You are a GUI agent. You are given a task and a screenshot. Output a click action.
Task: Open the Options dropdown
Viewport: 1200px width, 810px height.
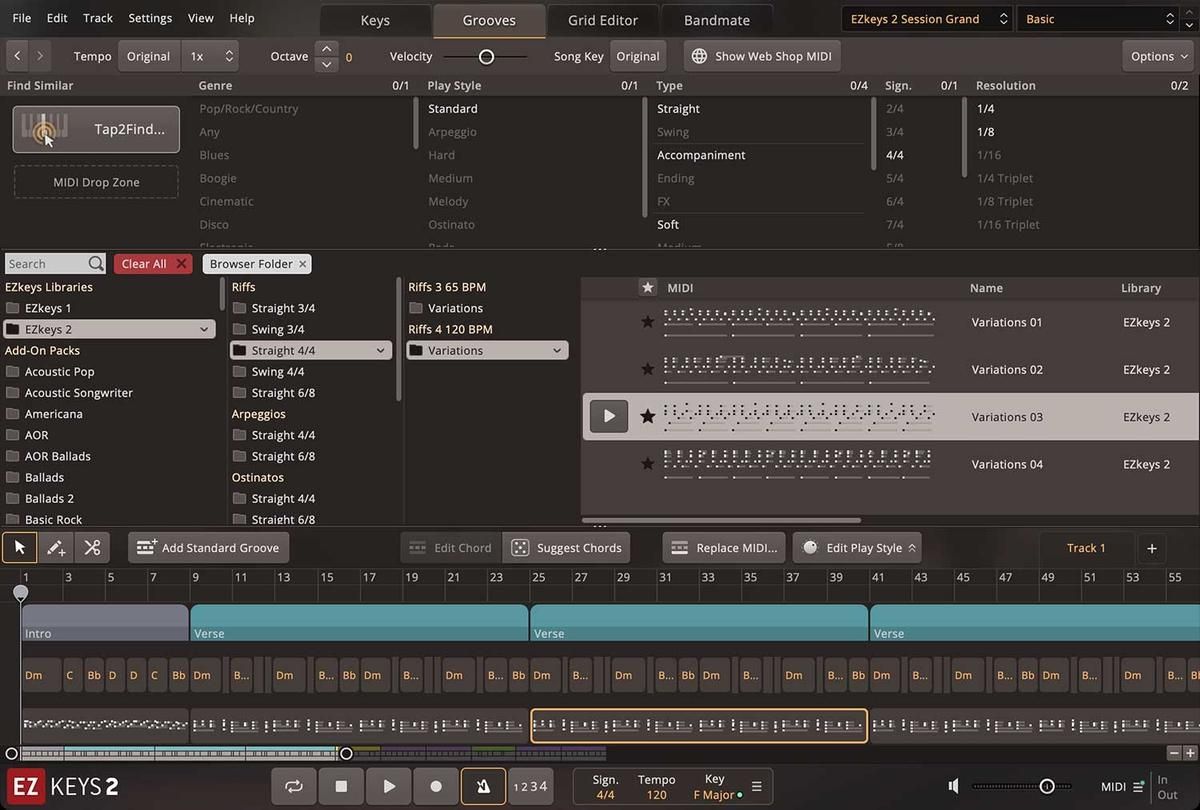point(1159,56)
